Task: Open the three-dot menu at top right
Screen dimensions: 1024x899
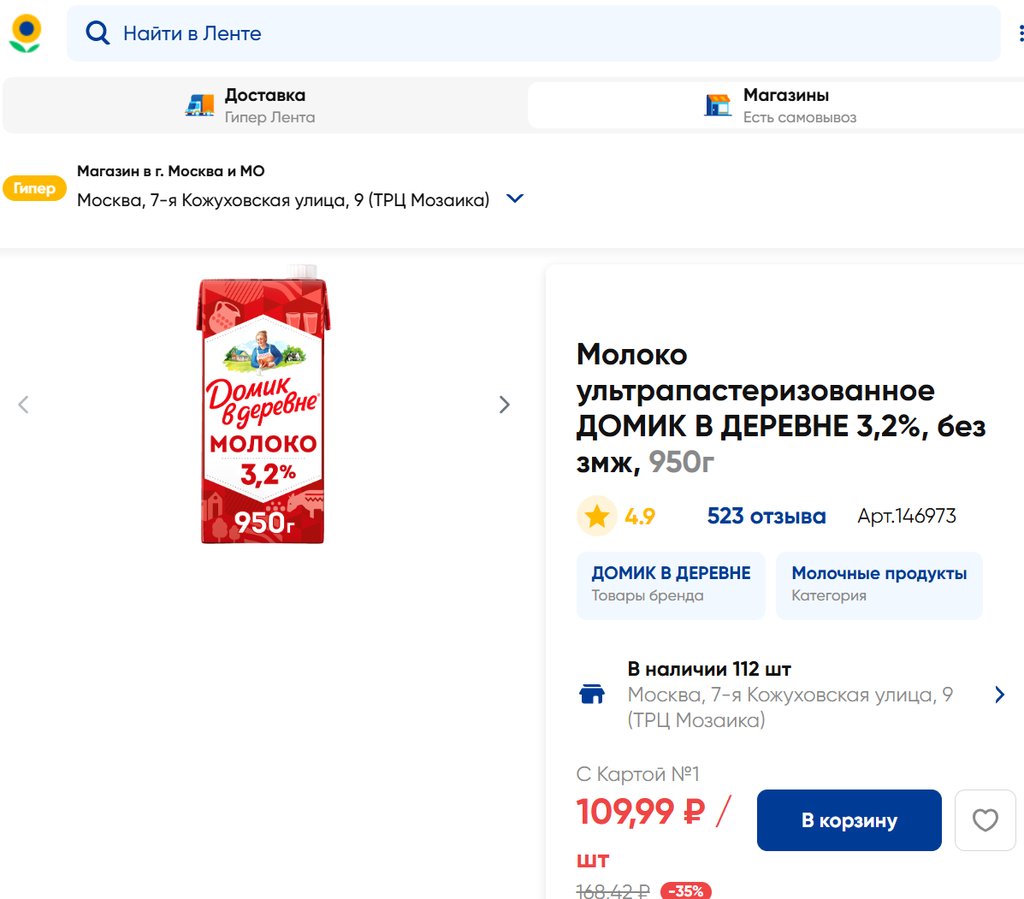Action: coord(1020,34)
